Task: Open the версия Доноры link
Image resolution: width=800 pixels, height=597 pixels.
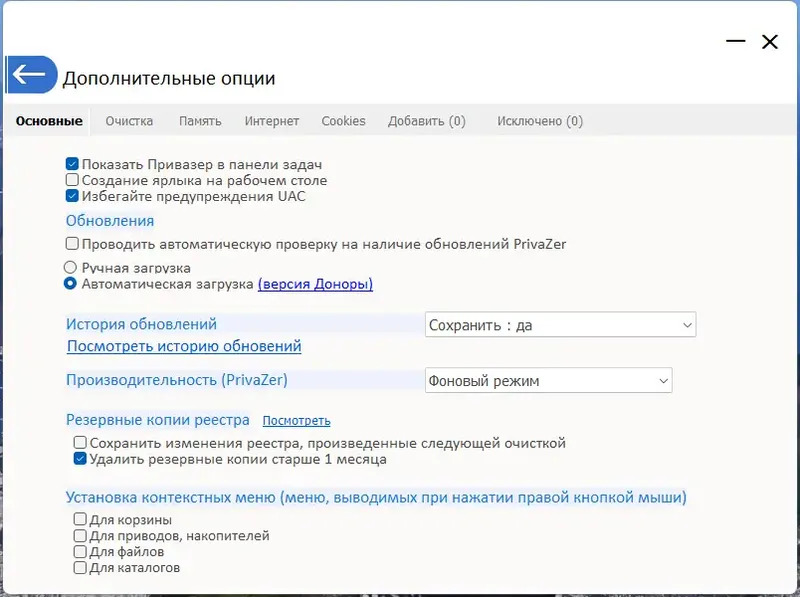Action: click(315, 284)
